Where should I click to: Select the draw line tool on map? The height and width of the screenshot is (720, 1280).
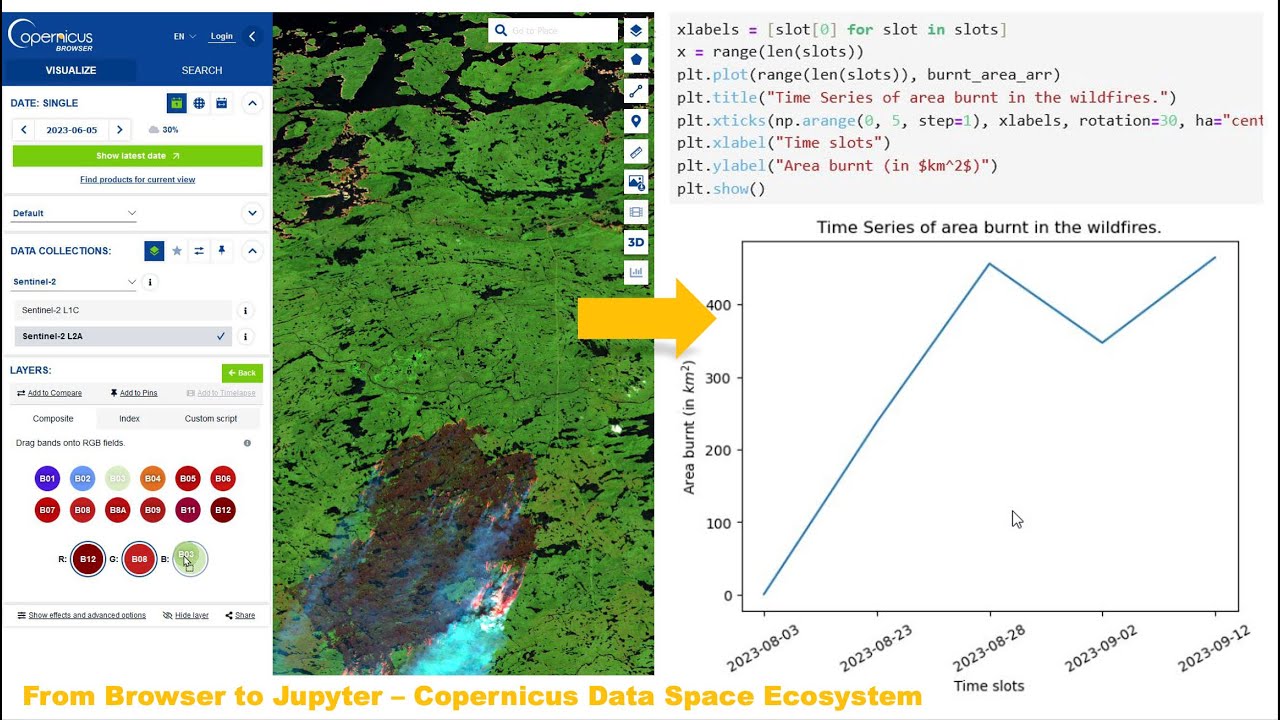(636, 91)
